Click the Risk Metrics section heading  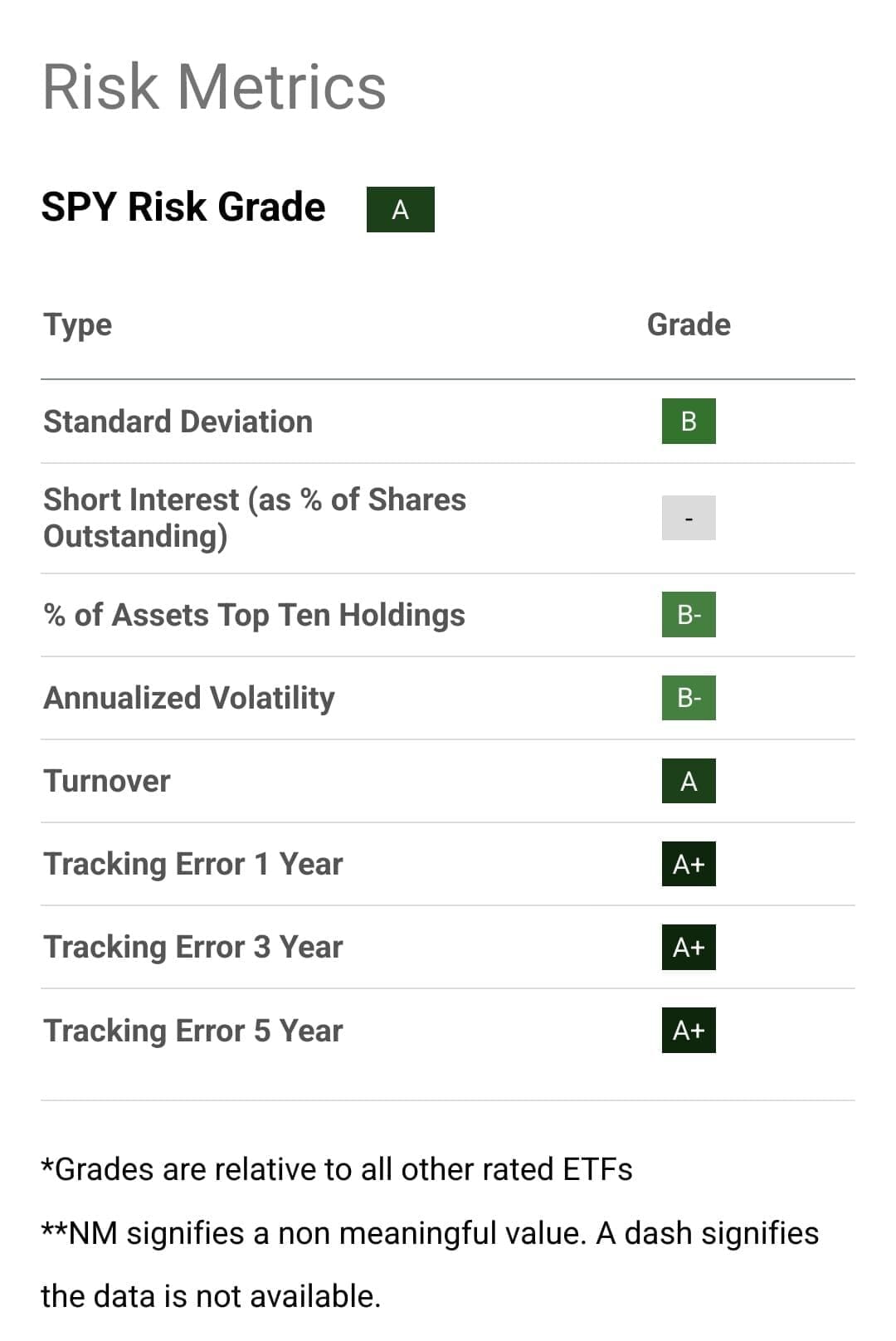click(214, 87)
